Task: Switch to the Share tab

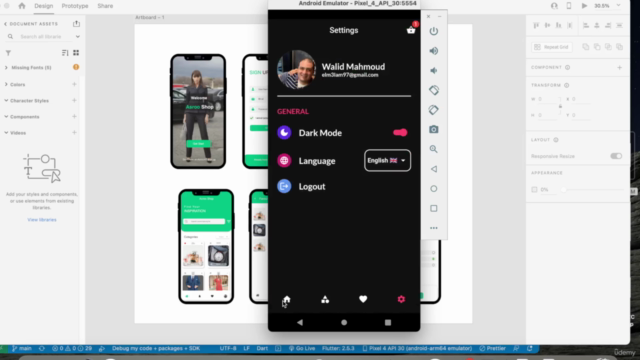Action: tap(105, 6)
